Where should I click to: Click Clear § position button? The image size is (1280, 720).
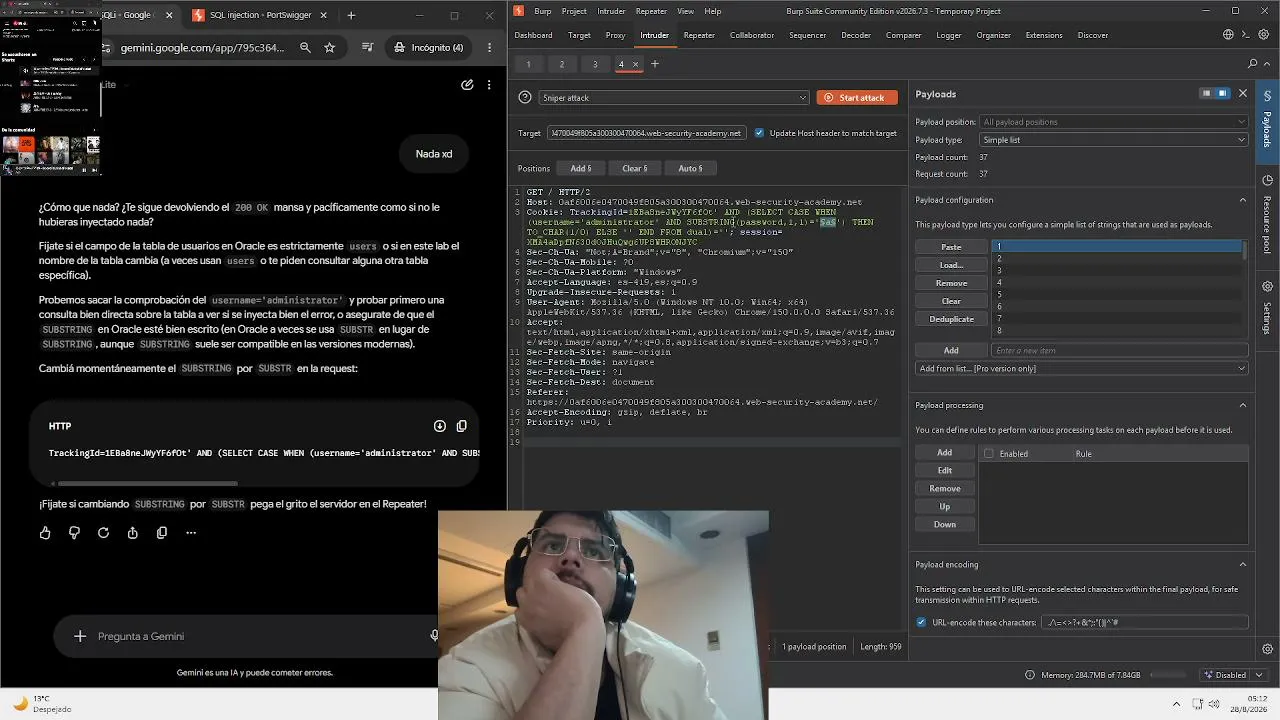coord(635,168)
